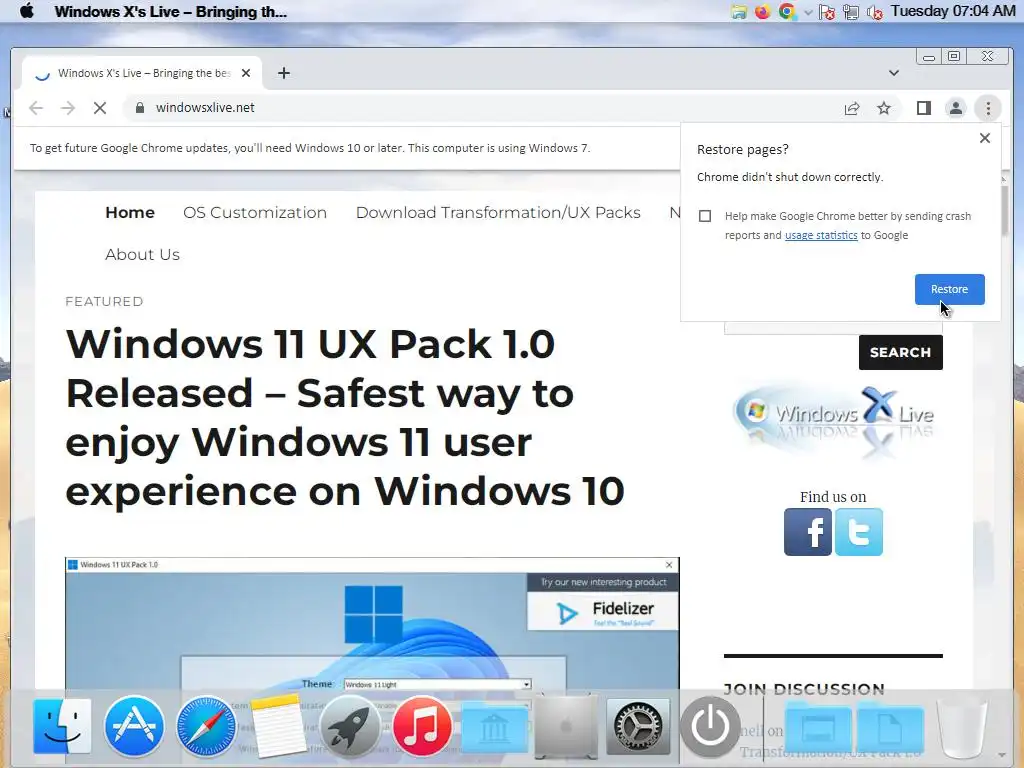Click the site lock icon beside URL
This screenshot has width=1024, height=768.
[139, 108]
